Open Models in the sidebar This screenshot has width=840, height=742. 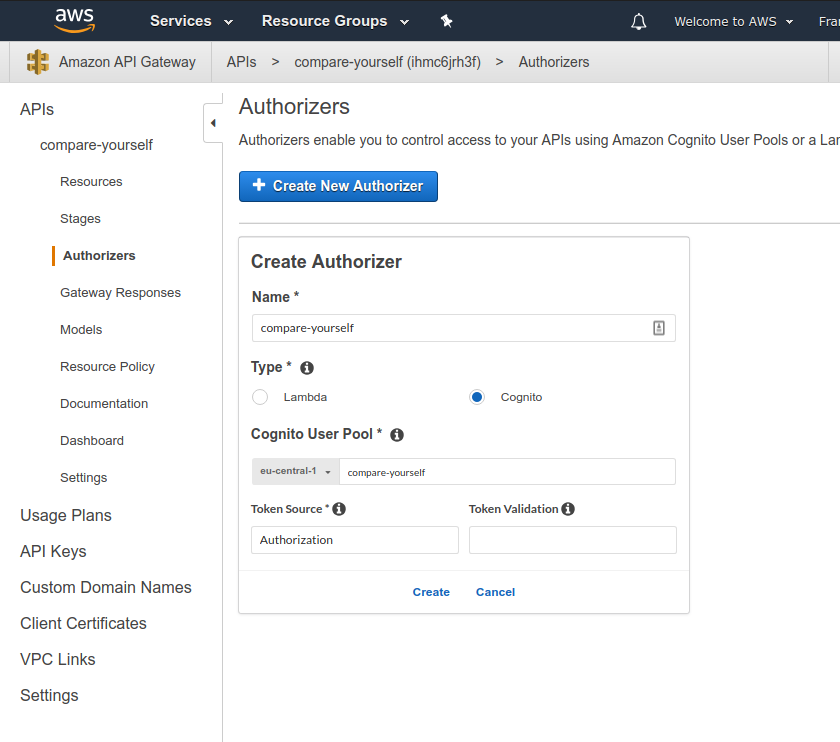(81, 329)
